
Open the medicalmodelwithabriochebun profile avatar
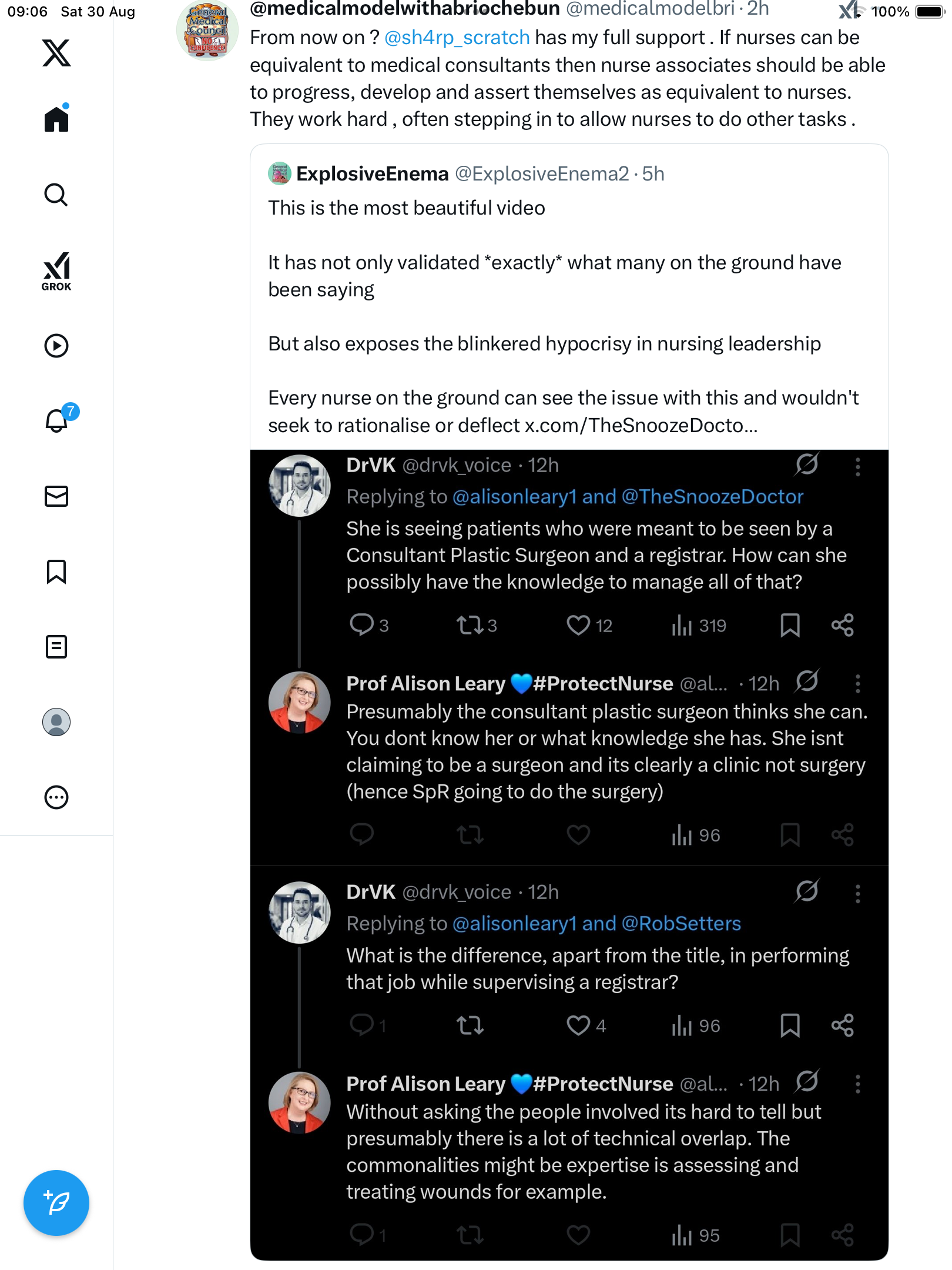tap(207, 31)
